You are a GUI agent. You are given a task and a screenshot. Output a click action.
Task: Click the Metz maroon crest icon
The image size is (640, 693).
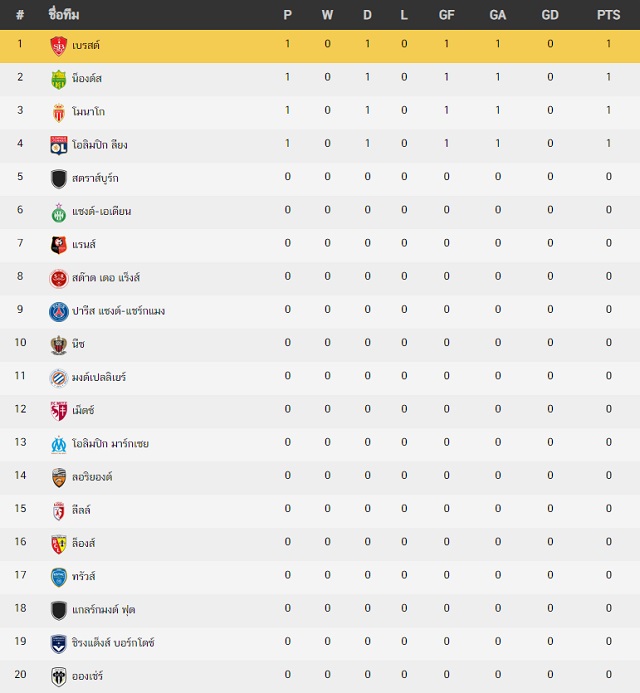click(x=58, y=411)
